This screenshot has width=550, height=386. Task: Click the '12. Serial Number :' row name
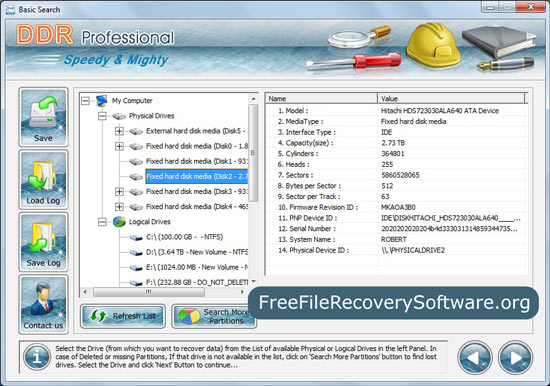click(307, 229)
